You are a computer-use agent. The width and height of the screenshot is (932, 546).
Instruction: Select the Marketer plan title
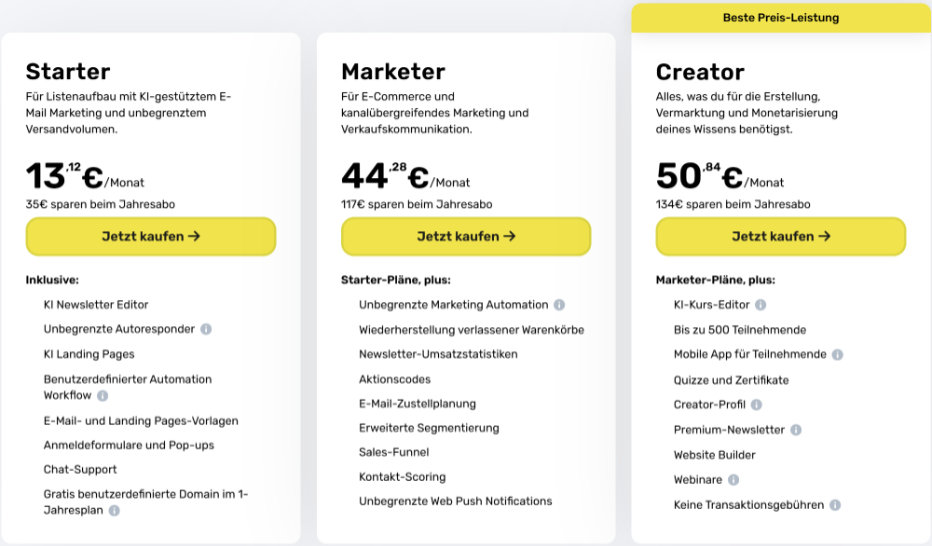pyautogui.click(x=393, y=72)
